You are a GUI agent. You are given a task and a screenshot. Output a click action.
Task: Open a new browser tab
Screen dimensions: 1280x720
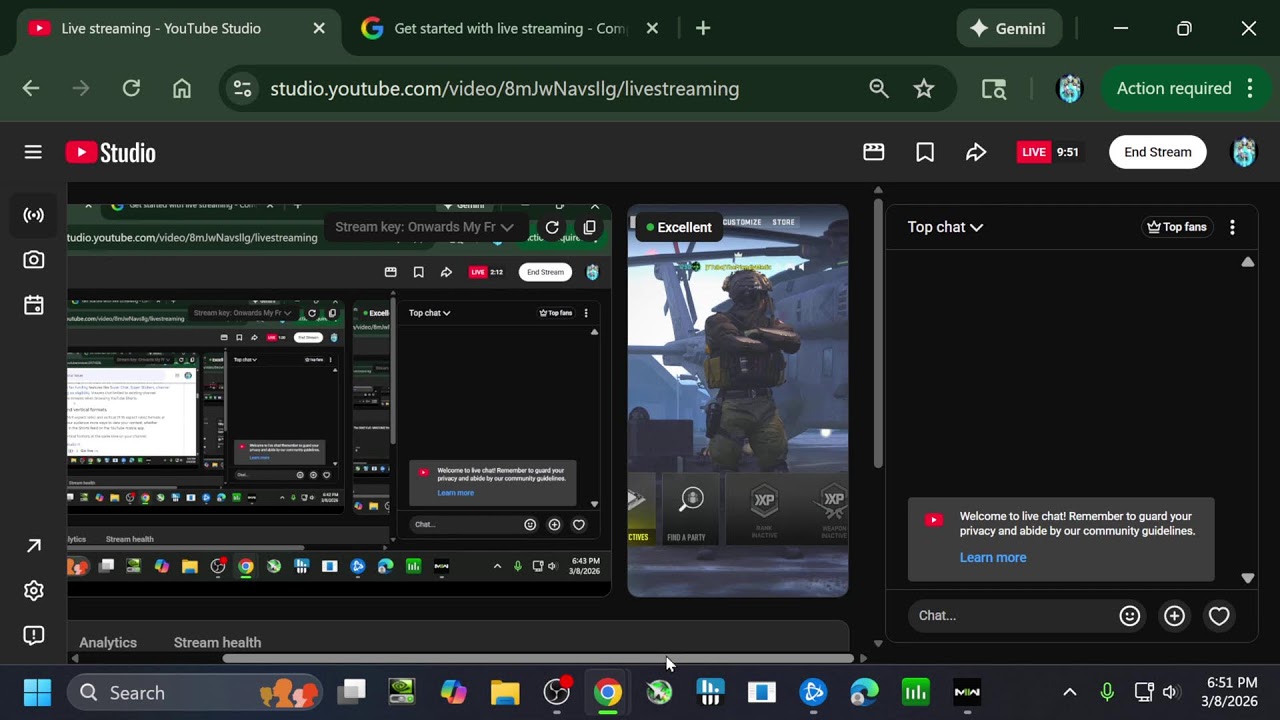point(703,28)
